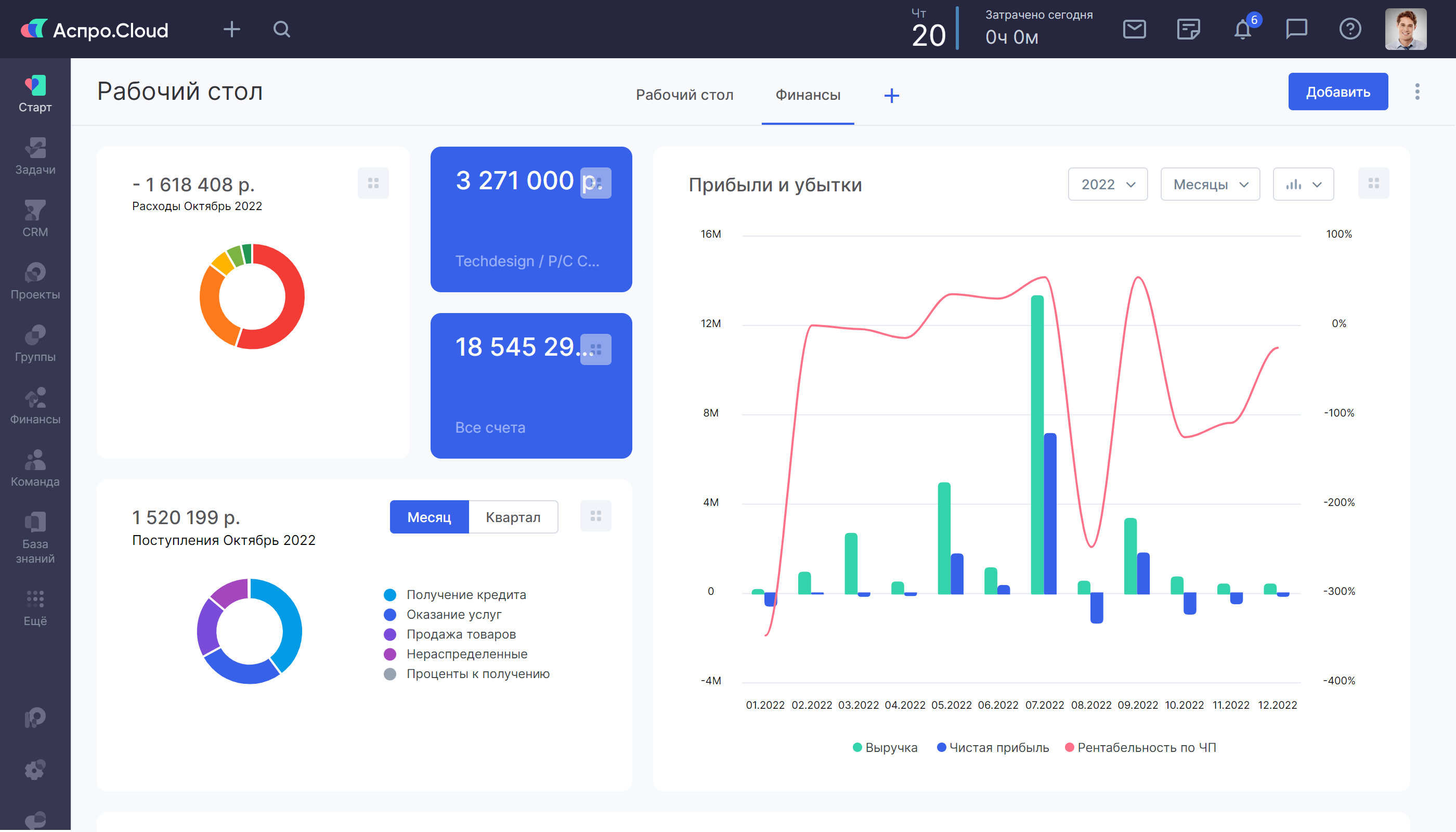Click the notes icon in header
Image resolution: width=1456 pixels, height=832 pixels.
pyautogui.click(x=1188, y=29)
